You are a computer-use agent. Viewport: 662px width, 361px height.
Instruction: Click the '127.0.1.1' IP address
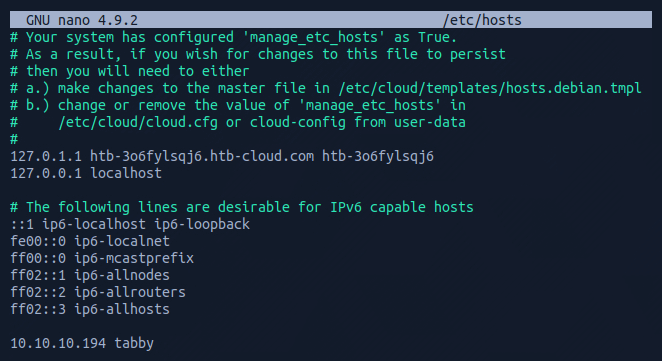[x=46, y=156]
